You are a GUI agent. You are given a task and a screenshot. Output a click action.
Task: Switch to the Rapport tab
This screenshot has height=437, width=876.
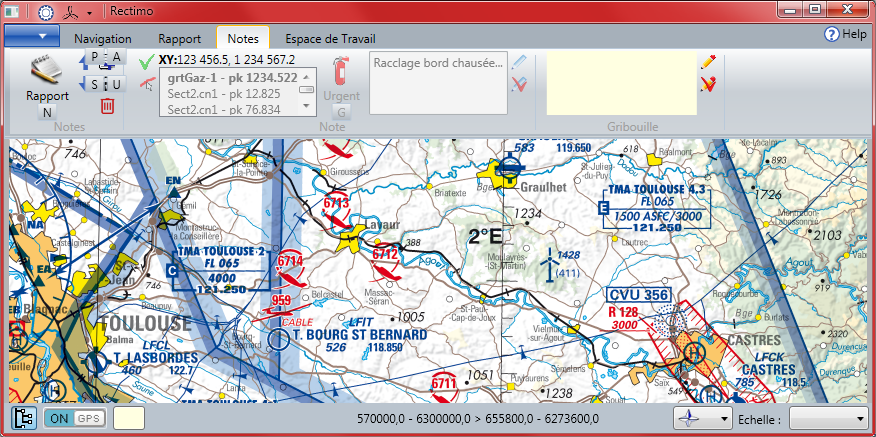[179, 39]
